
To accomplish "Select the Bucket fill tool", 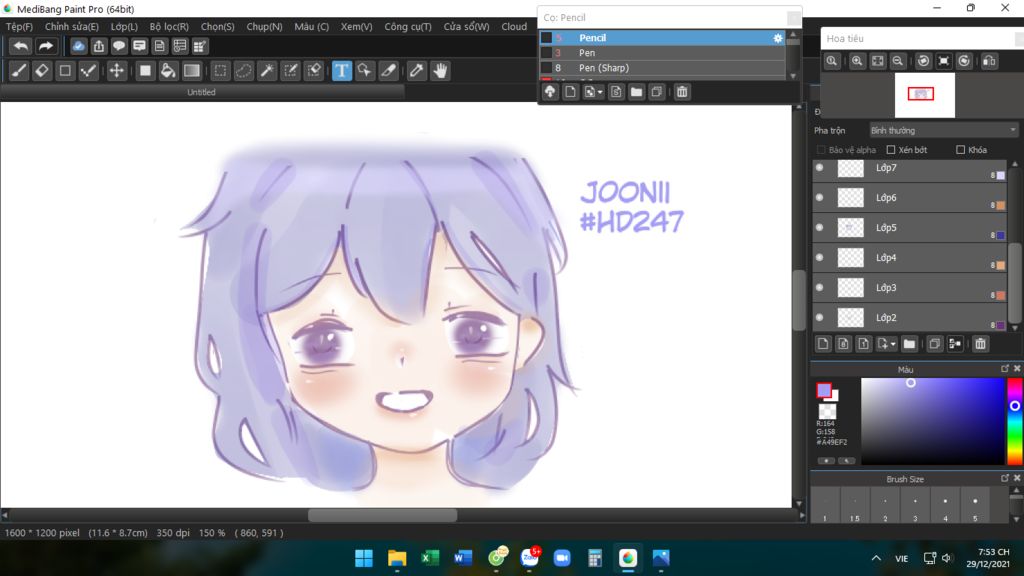I will (168, 71).
